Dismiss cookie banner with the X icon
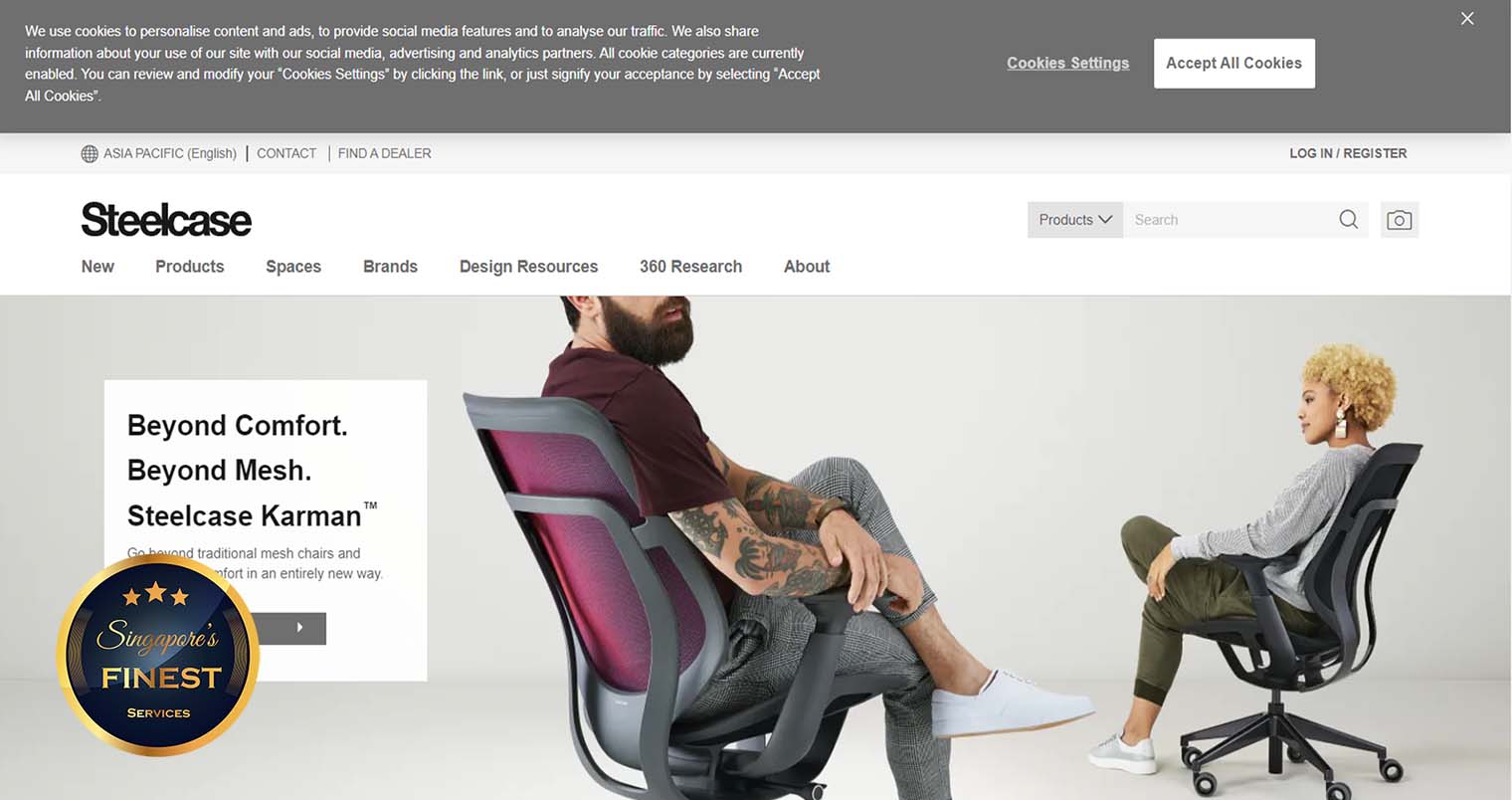The image size is (1512, 800). [x=1467, y=19]
